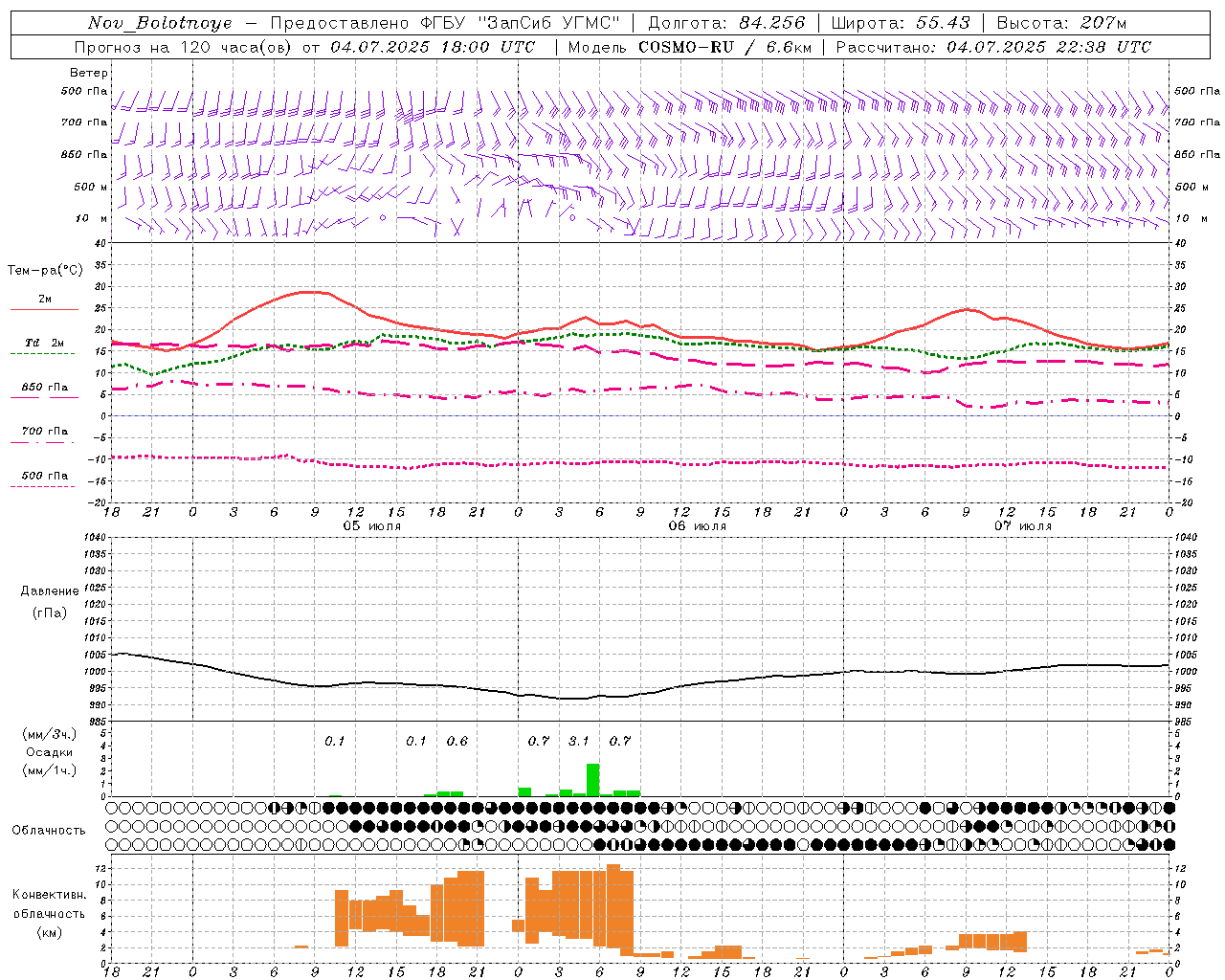The width and height of the screenshot is (1225, 980).
Task: Click the Облачность row label
Action: 49,830
